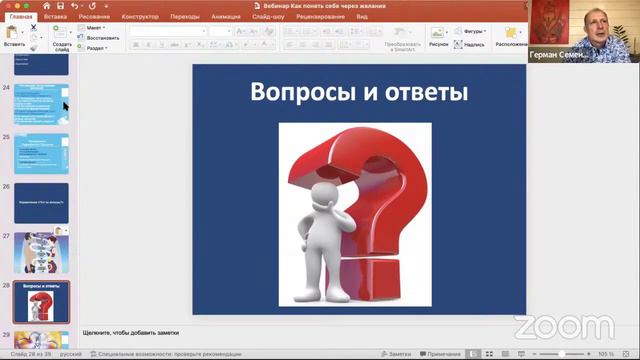The image size is (640, 360).
Task: Select slide 28 Вопросы и ответы thumbnail
Action: [41, 302]
